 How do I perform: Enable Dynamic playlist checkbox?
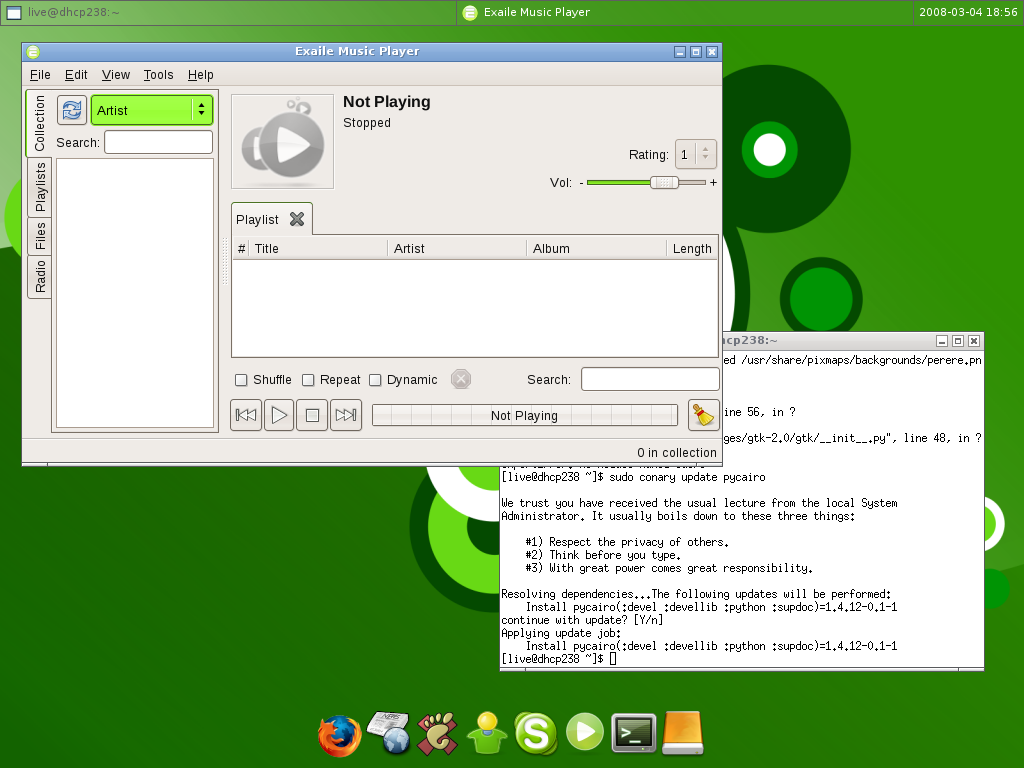[375, 380]
